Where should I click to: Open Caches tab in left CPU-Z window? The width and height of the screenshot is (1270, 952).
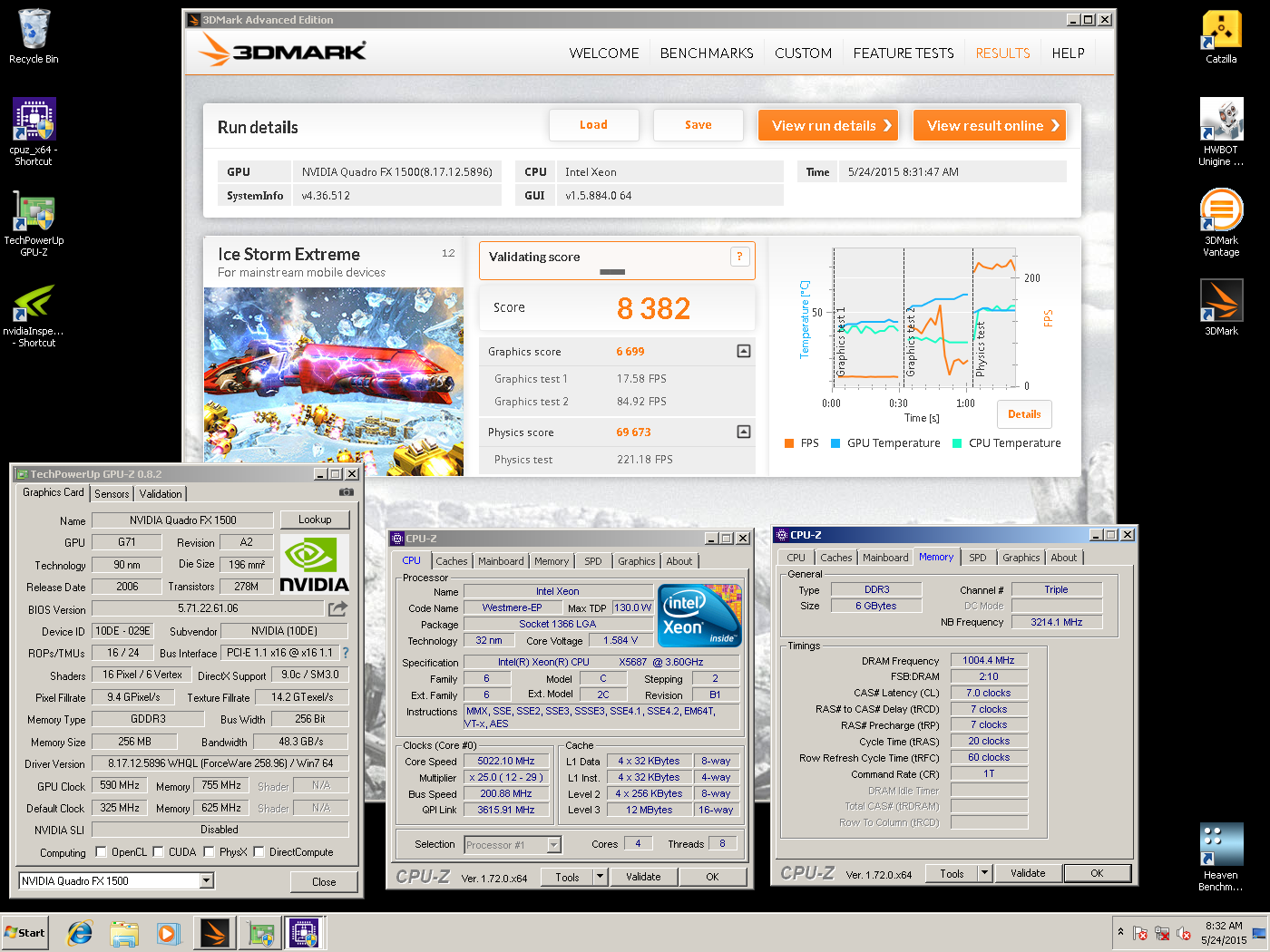click(x=452, y=561)
